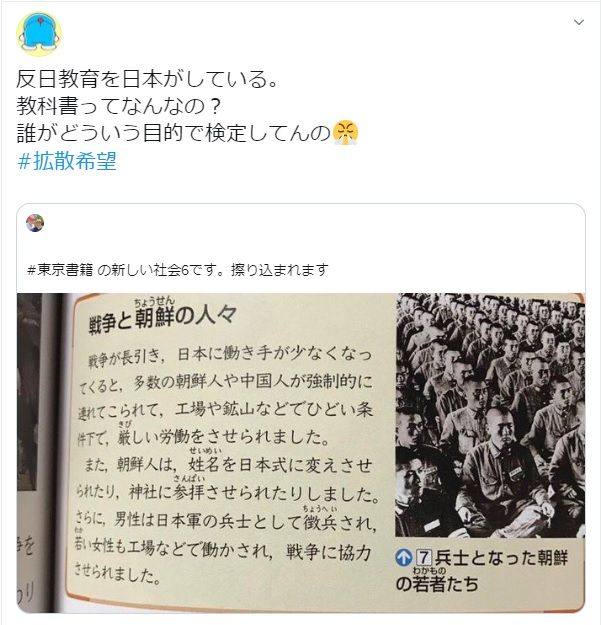Open the blue Doraemon profile avatar
This screenshot has height=625, width=601.
point(39,34)
